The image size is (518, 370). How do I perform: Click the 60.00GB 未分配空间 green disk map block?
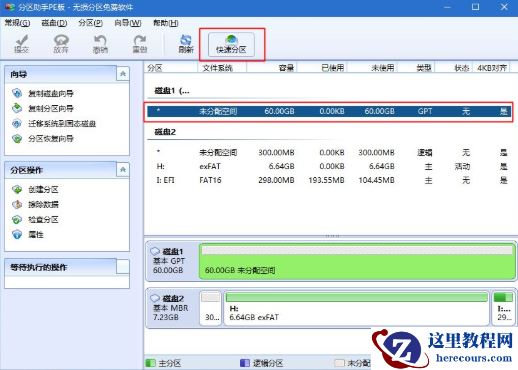pyautogui.click(x=357, y=261)
